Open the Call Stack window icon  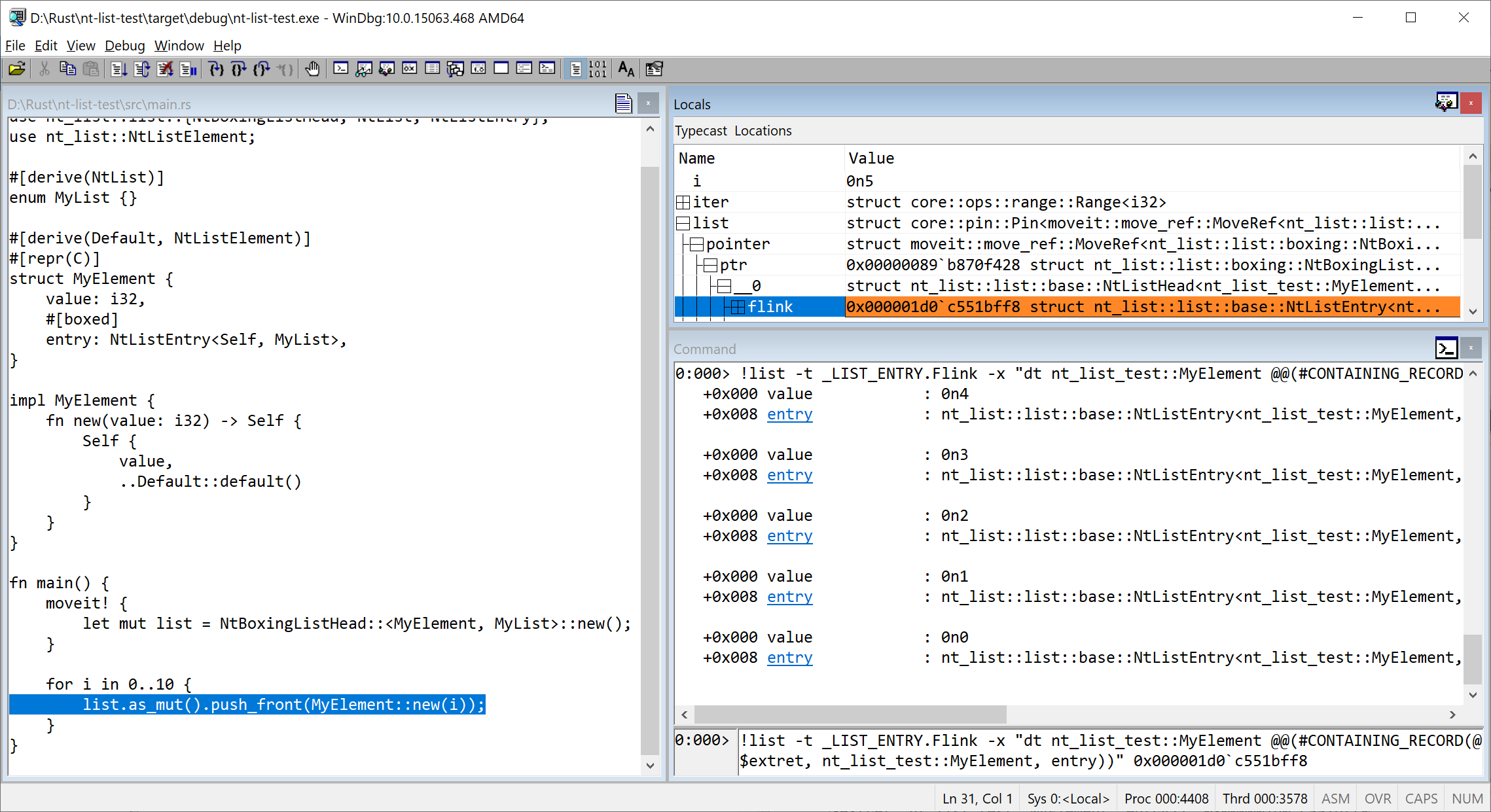coord(456,69)
